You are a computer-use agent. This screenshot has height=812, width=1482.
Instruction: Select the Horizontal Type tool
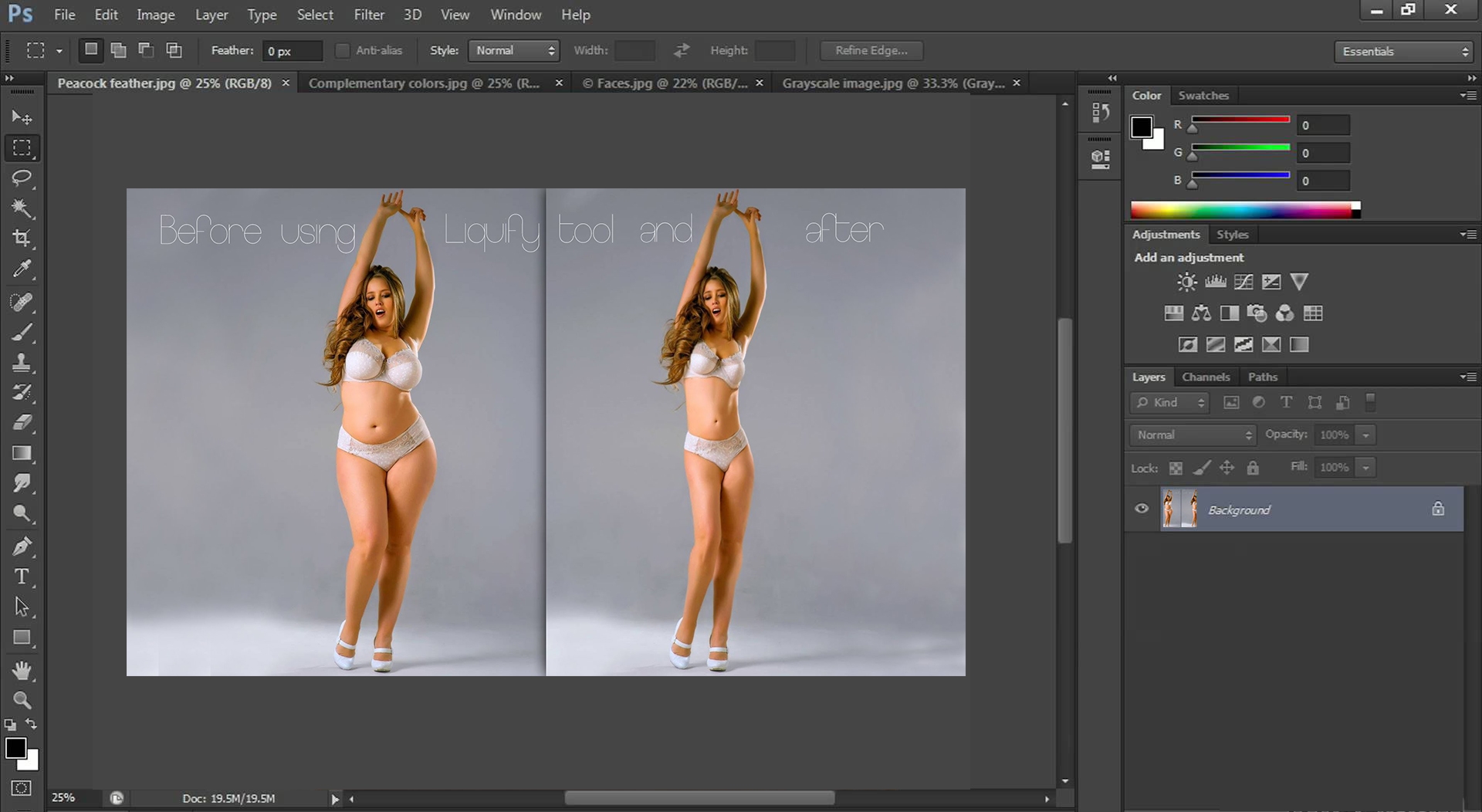(x=22, y=577)
